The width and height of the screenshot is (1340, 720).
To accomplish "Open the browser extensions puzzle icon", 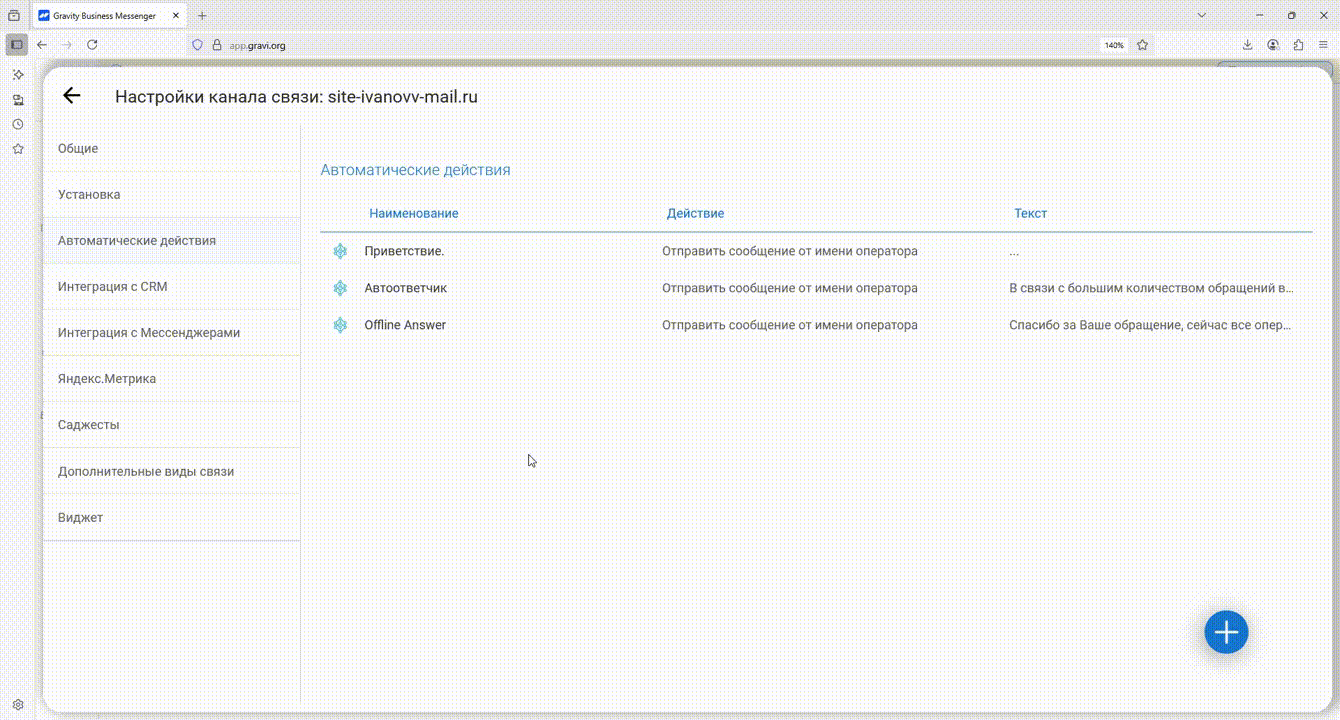I will [x=1298, y=45].
